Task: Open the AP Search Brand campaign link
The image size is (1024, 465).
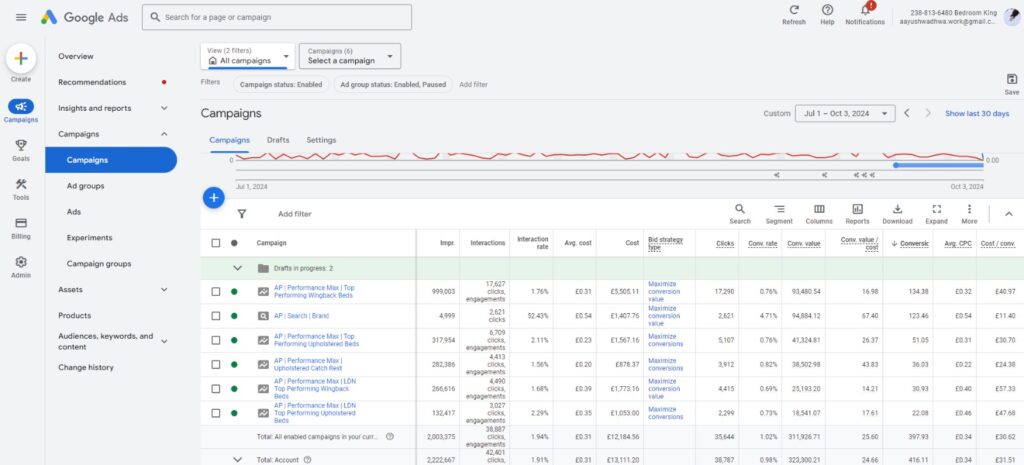Action: tap(301, 315)
